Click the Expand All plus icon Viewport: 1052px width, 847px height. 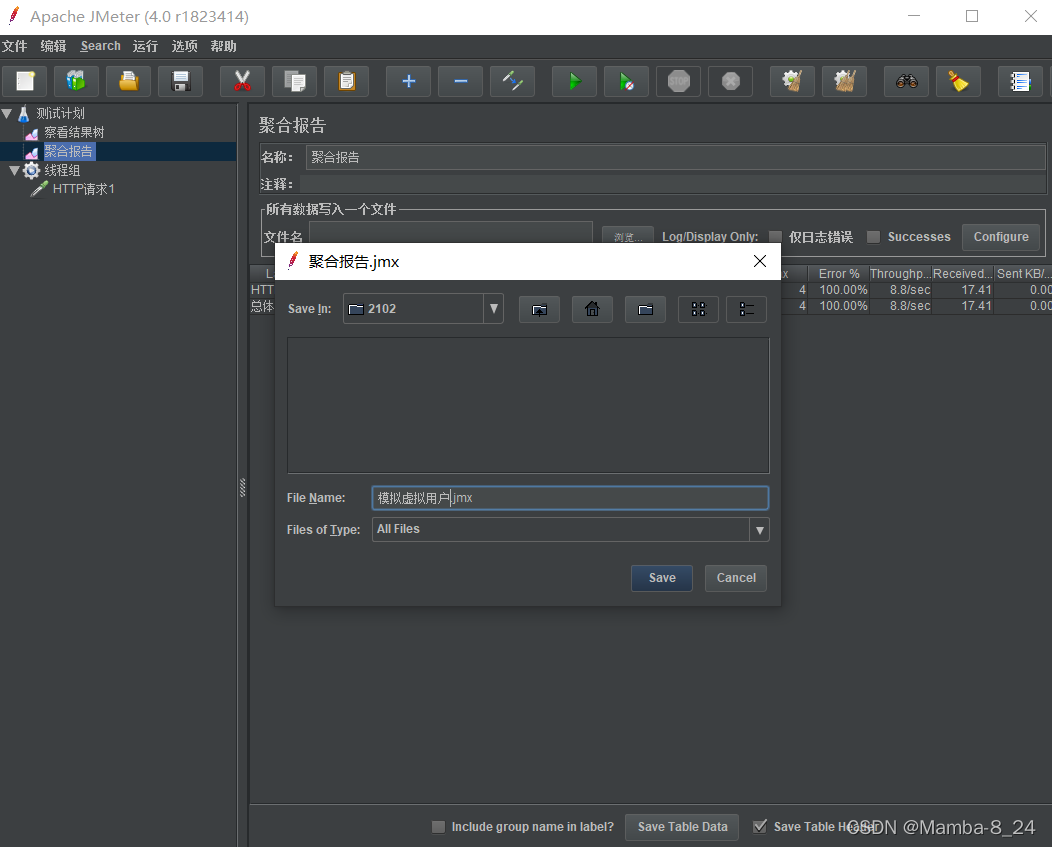409,81
